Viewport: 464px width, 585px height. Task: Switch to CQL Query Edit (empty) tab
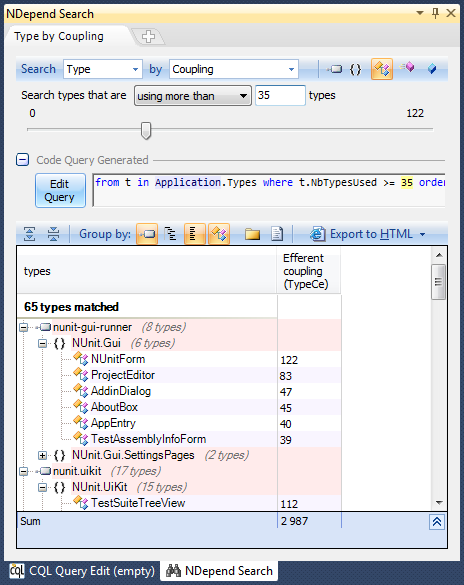coord(82,571)
